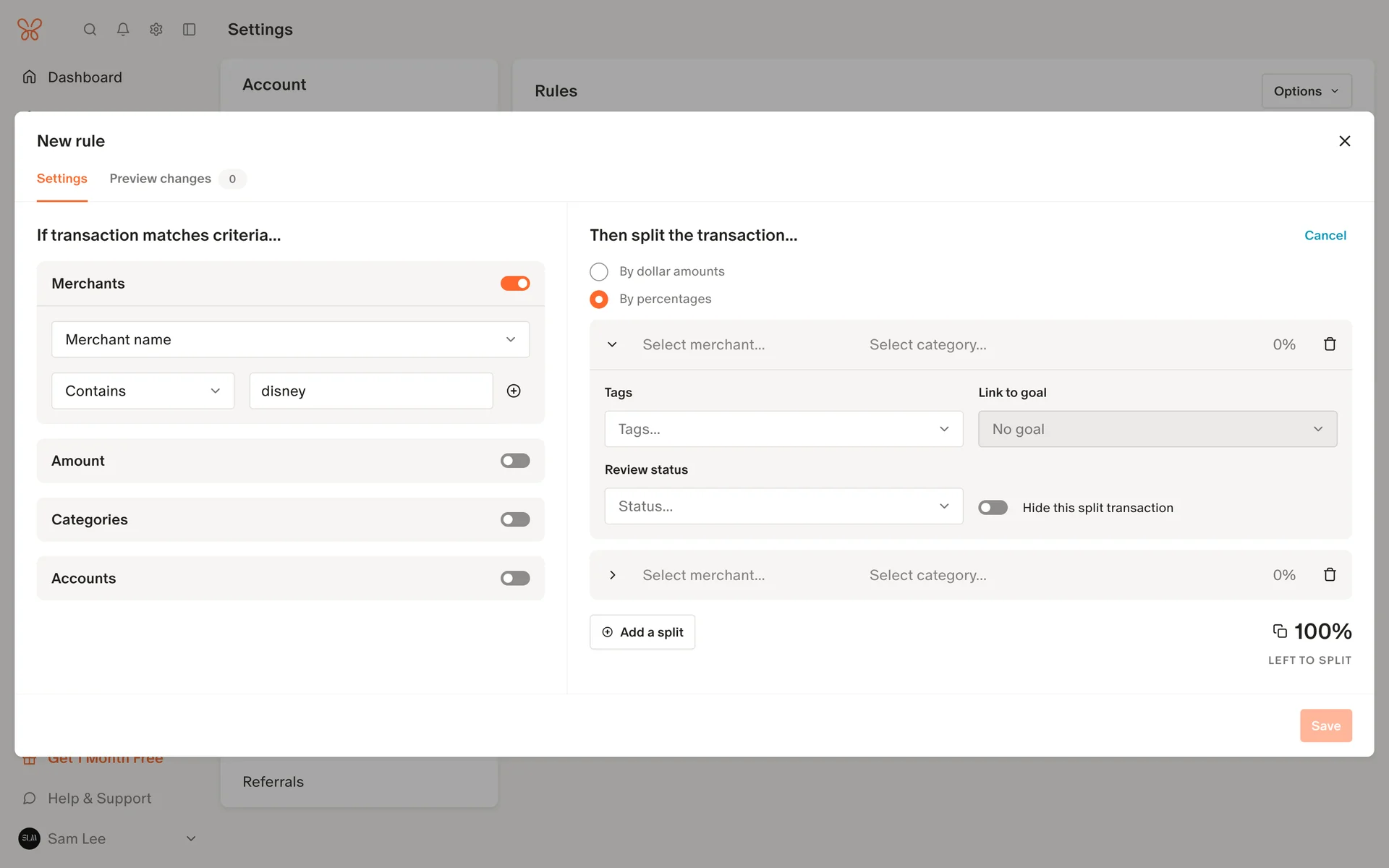
Task: Click the Cancel link
Action: click(x=1325, y=235)
